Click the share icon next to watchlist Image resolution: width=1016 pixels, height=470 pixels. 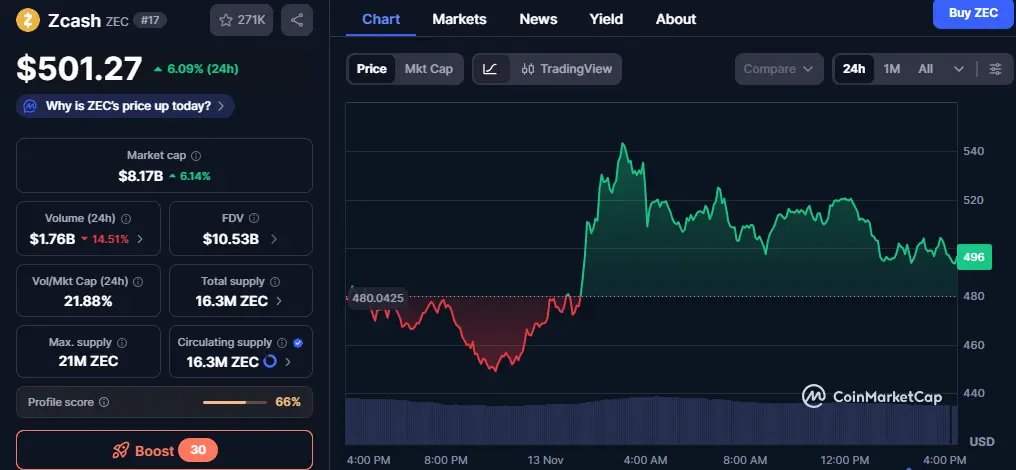(296, 20)
